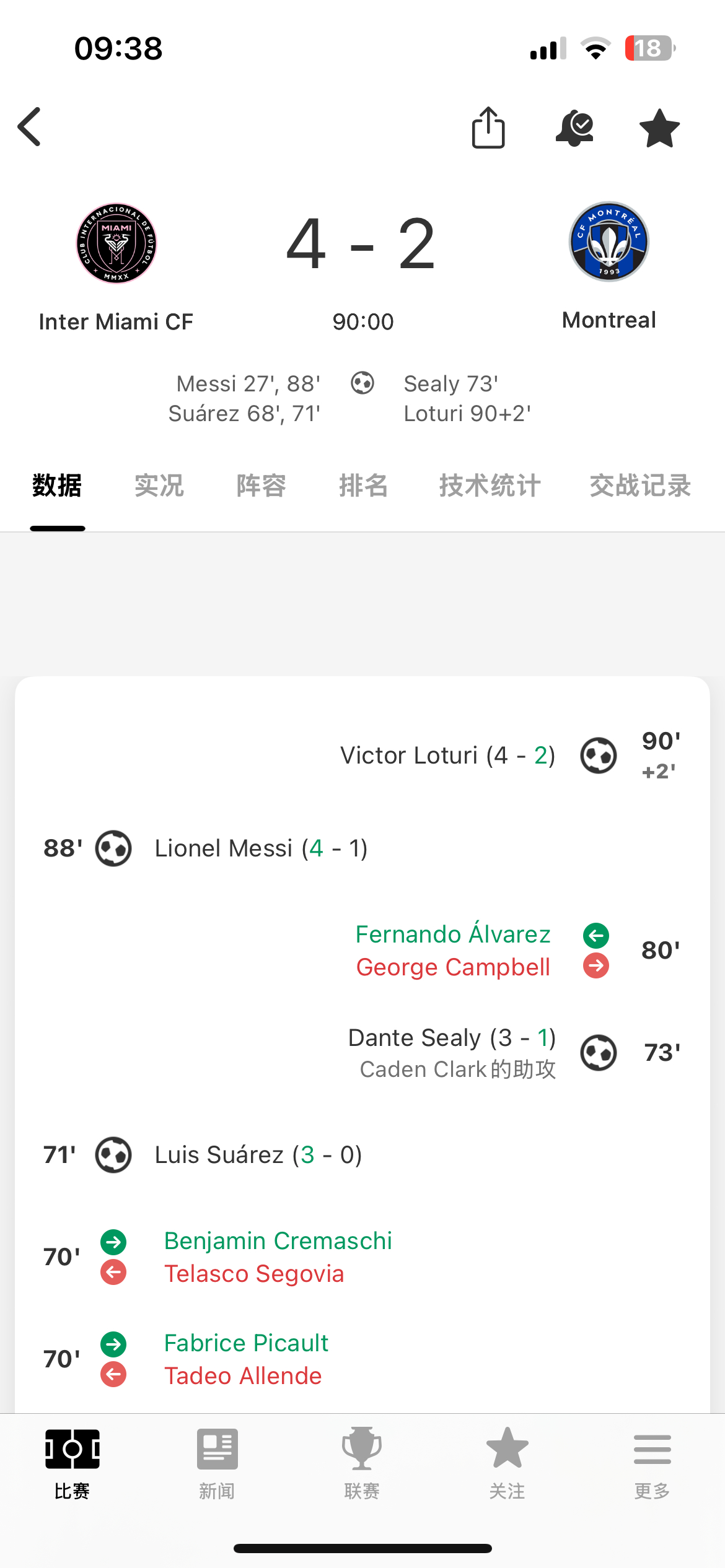Toggle match notification bell
725x1568 pixels.
(x=574, y=128)
